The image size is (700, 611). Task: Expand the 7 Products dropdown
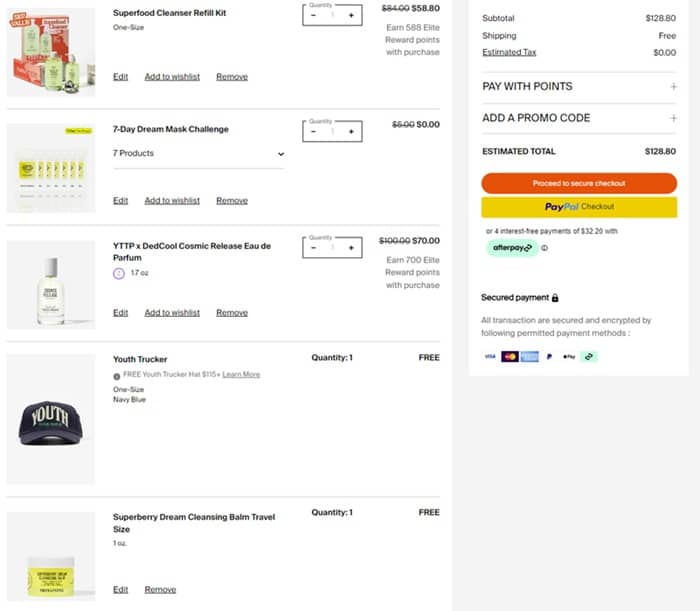[x=281, y=154]
